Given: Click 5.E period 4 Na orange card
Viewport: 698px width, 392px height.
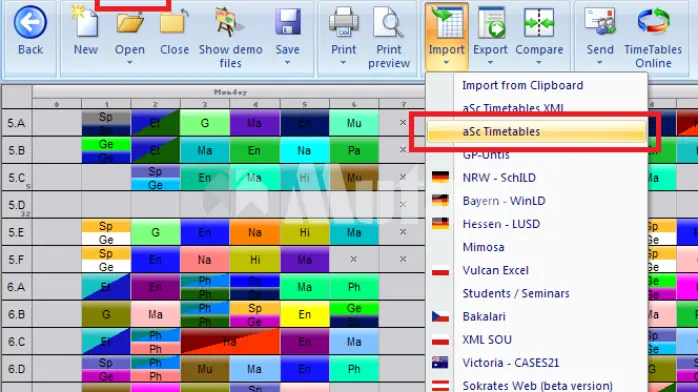Looking at the screenshot, I should tap(255, 232).
